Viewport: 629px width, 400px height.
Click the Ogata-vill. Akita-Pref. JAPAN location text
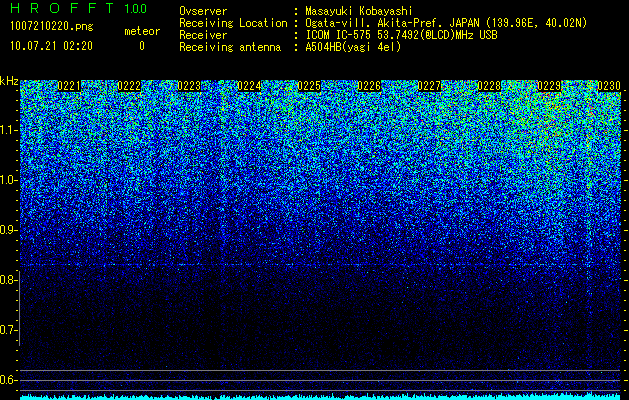tap(446, 23)
